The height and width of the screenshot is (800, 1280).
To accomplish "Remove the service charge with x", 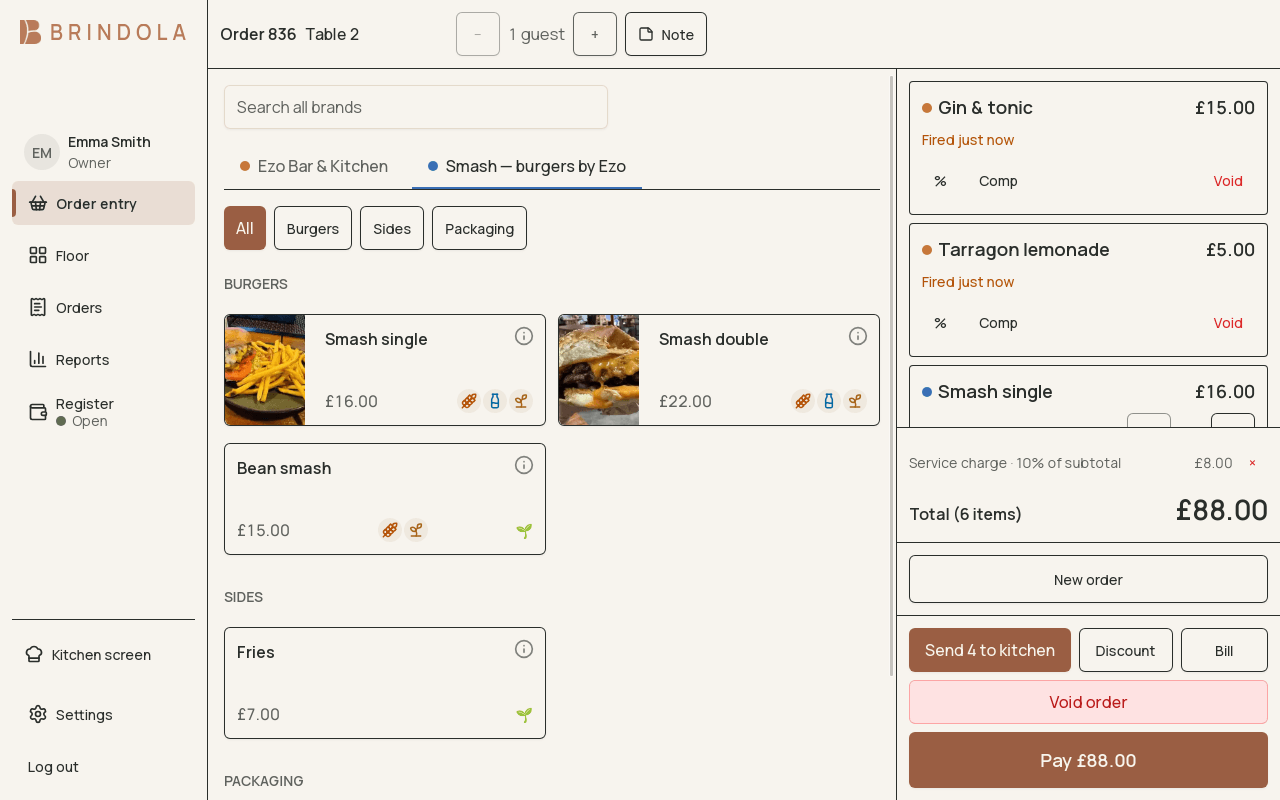I will click(1252, 463).
